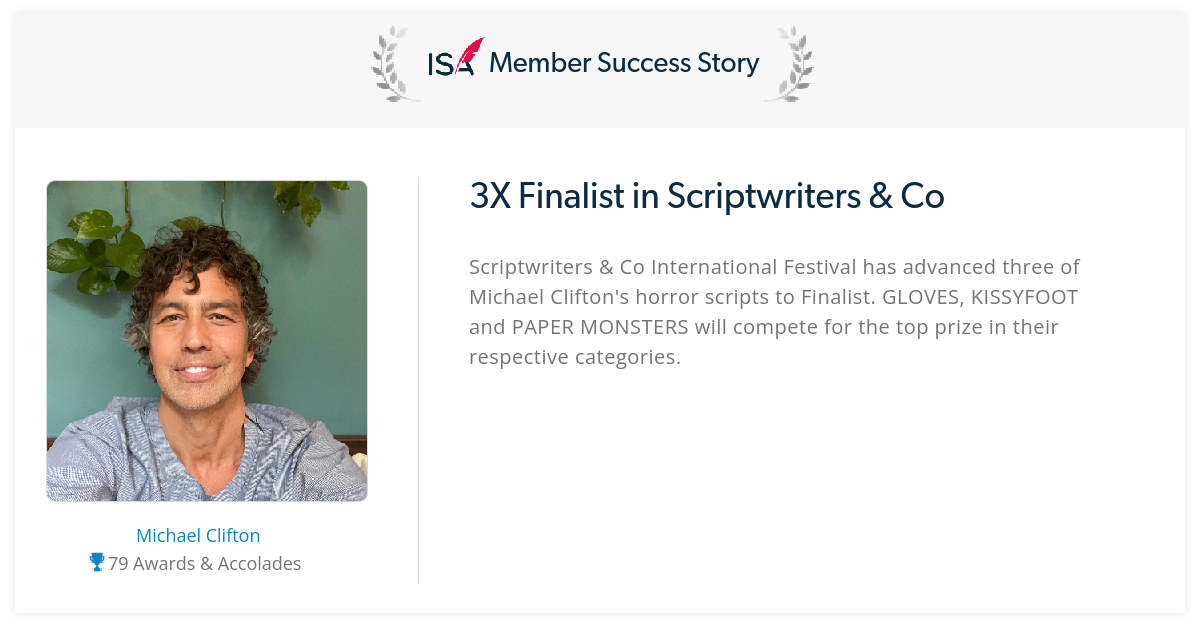Click the vertical divider line beside the photo
Screen dimensions: 1200x630
pyautogui.click(x=418, y=380)
